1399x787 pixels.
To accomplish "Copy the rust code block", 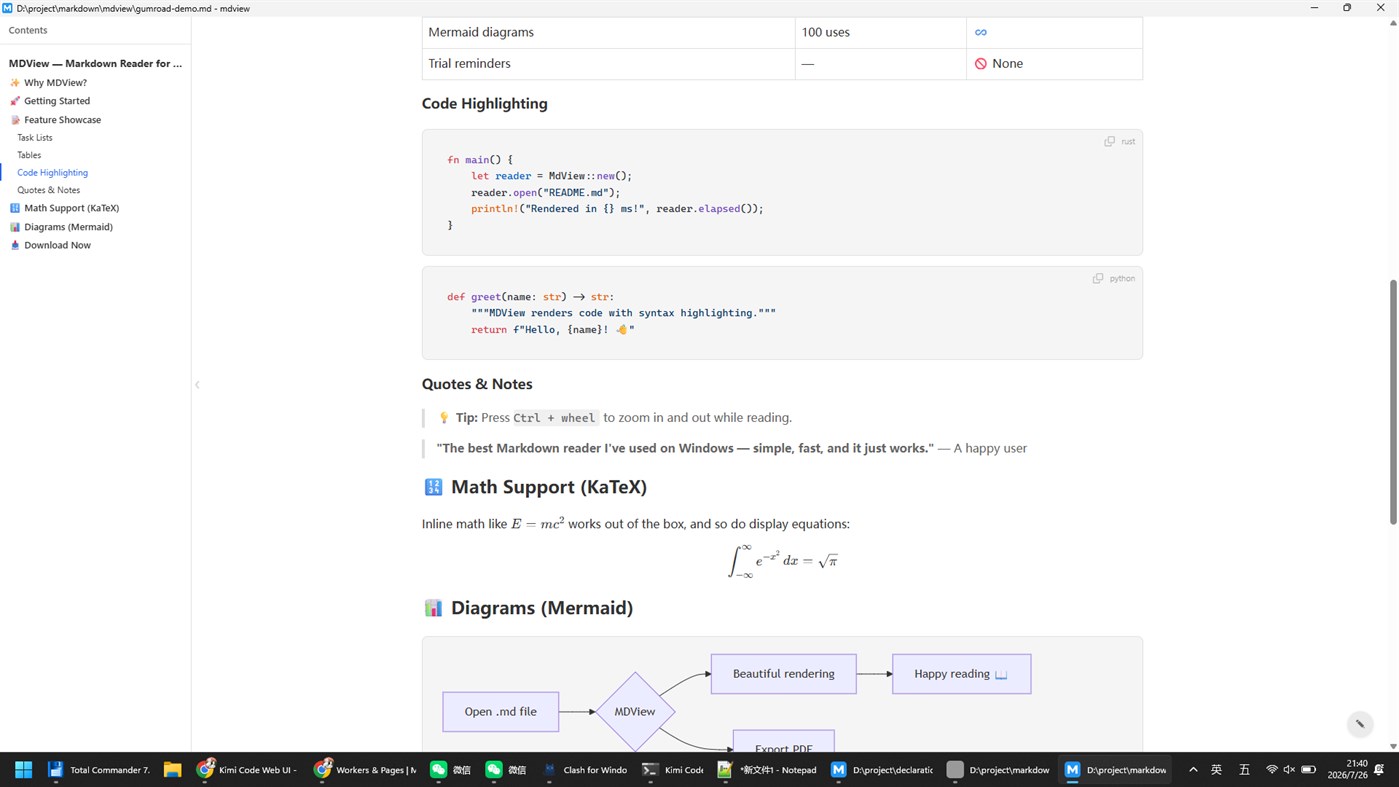I will [x=1109, y=141].
